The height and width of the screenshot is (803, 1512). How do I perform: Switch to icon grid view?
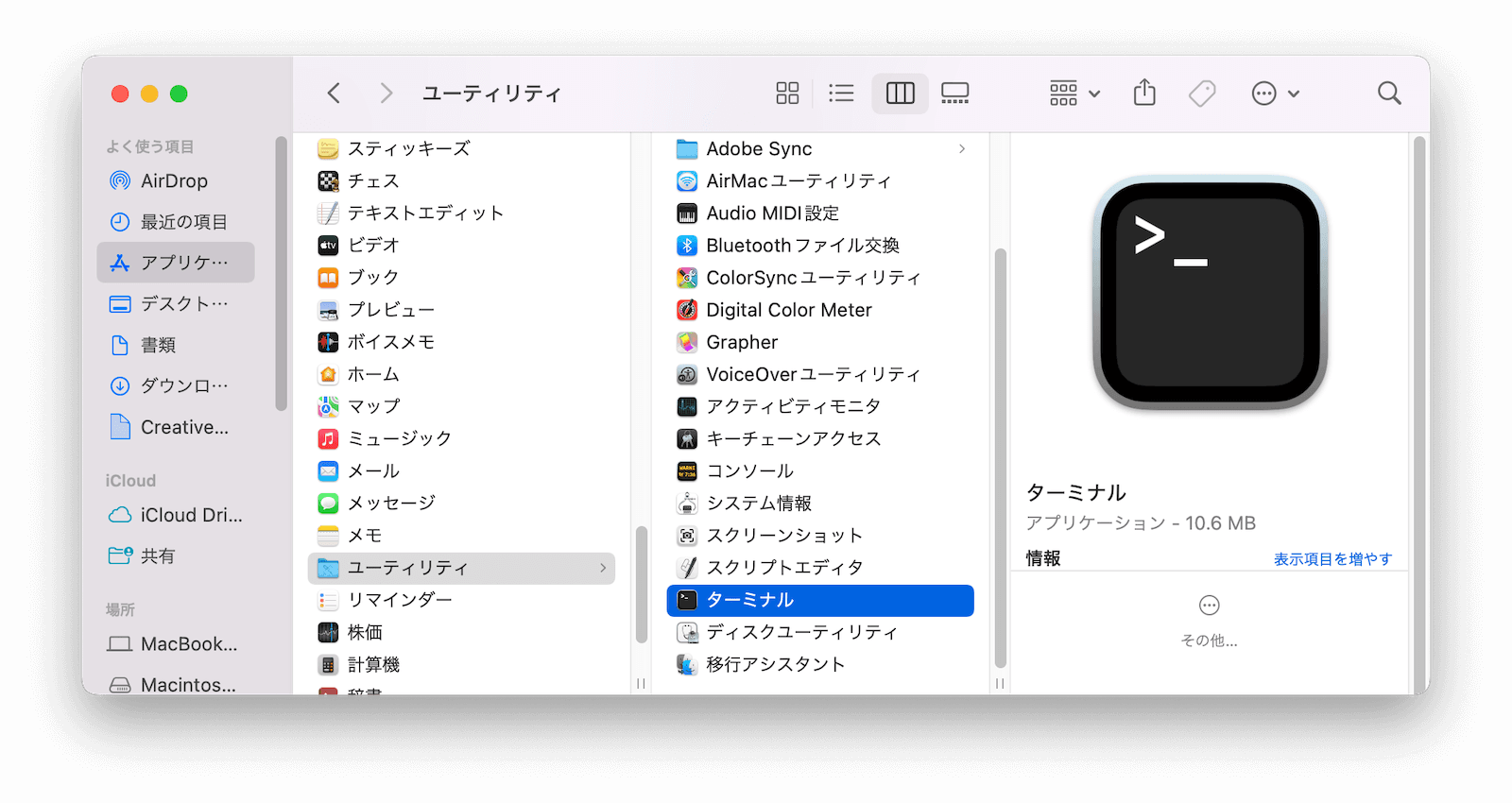[787, 93]
